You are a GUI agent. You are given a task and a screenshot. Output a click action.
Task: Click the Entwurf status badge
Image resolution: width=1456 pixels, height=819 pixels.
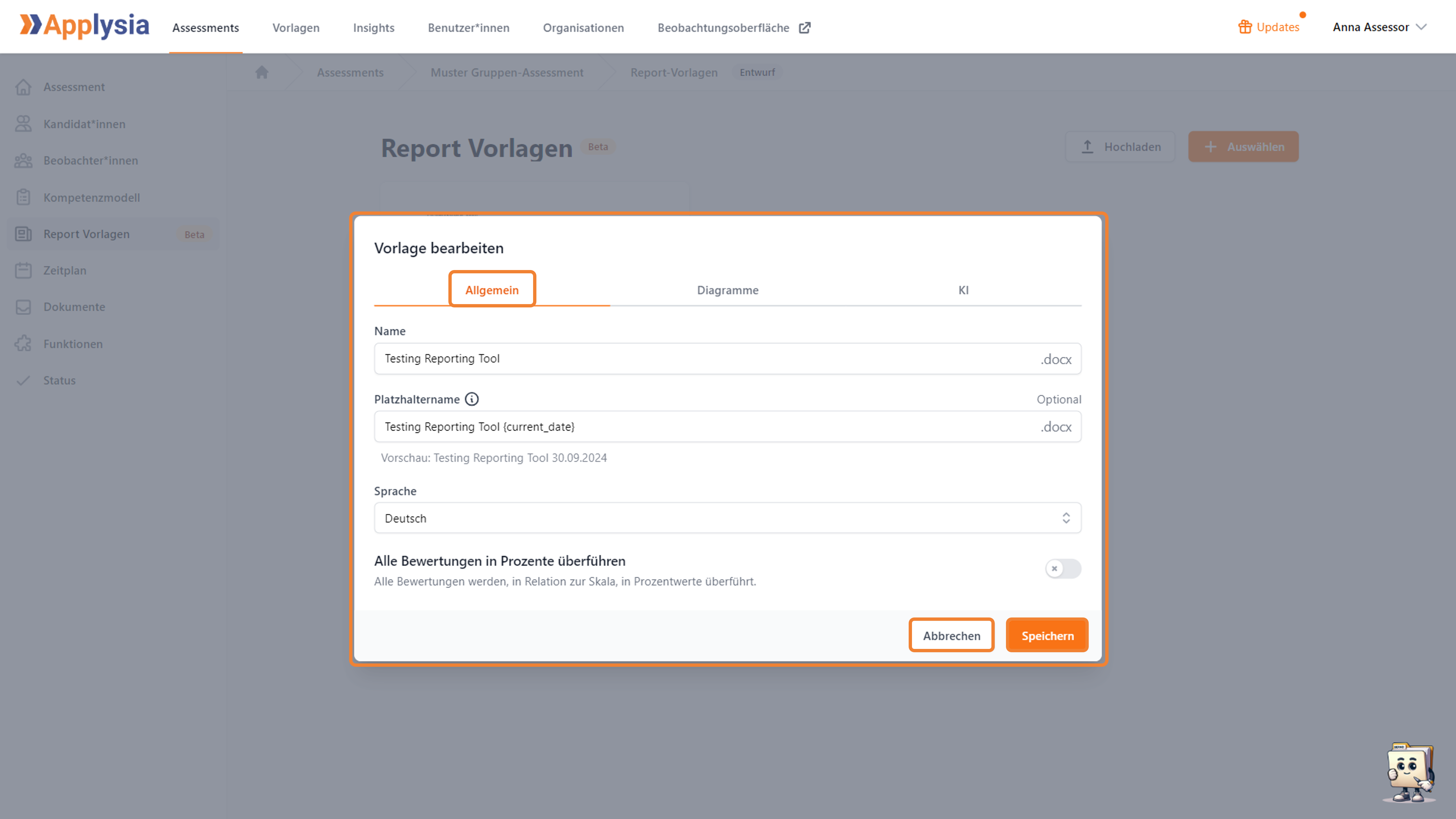[757, 72]
